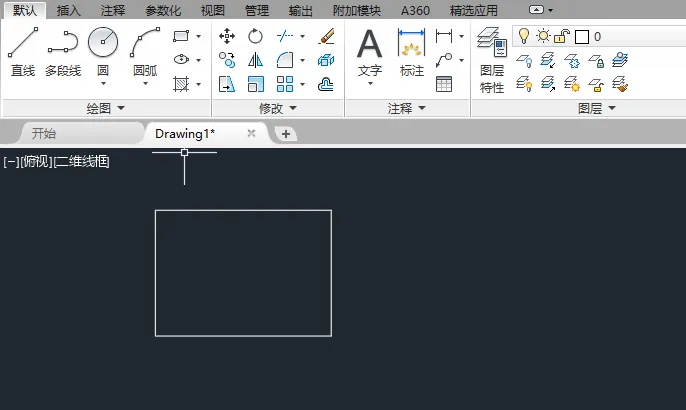Select the 多段线 polyline tool
The height and width of the screenshot is (410, 686).
63,52
